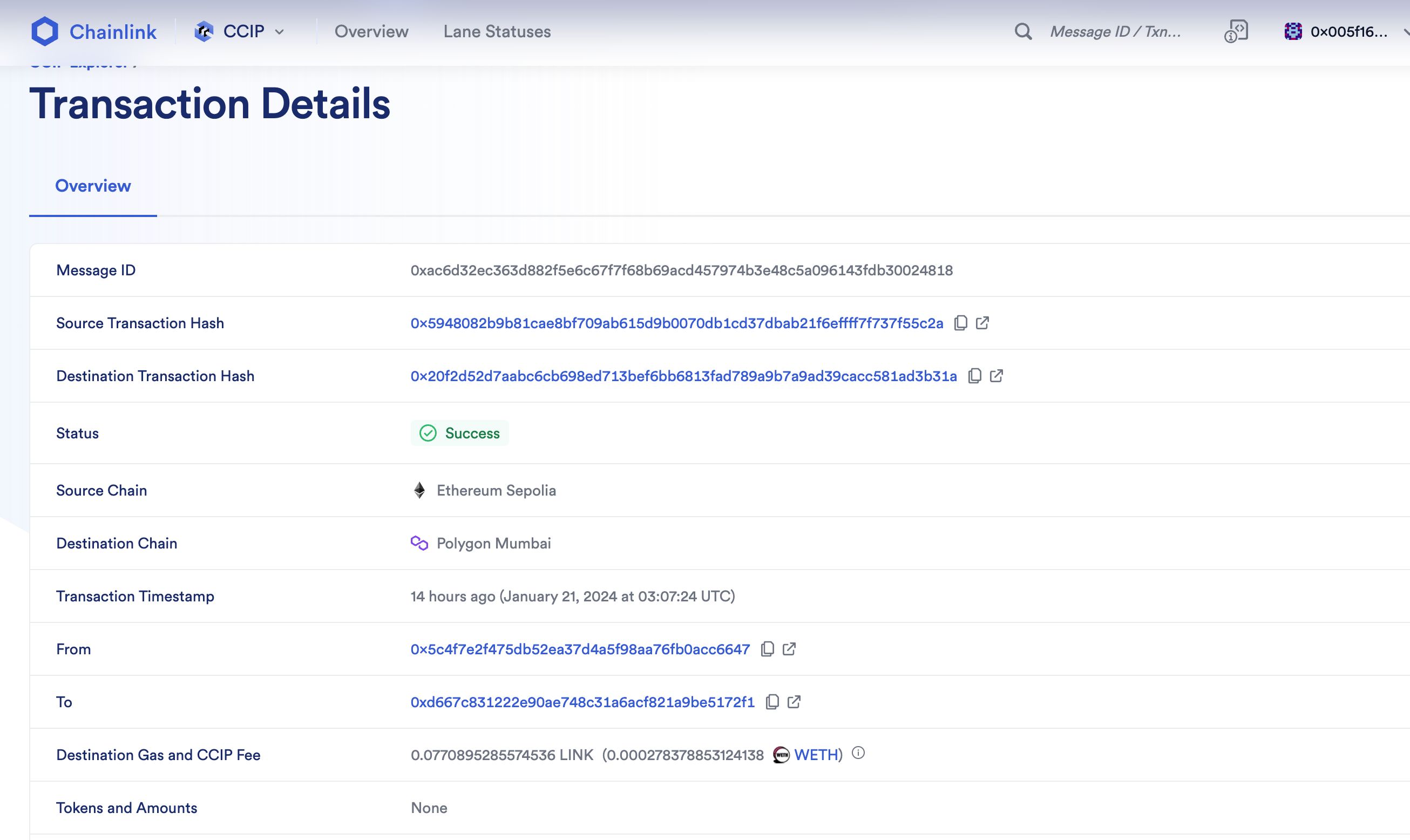This screenshot has width=1410, height=840.
Task: Click the Transaction Details heading
Action: 209,104
